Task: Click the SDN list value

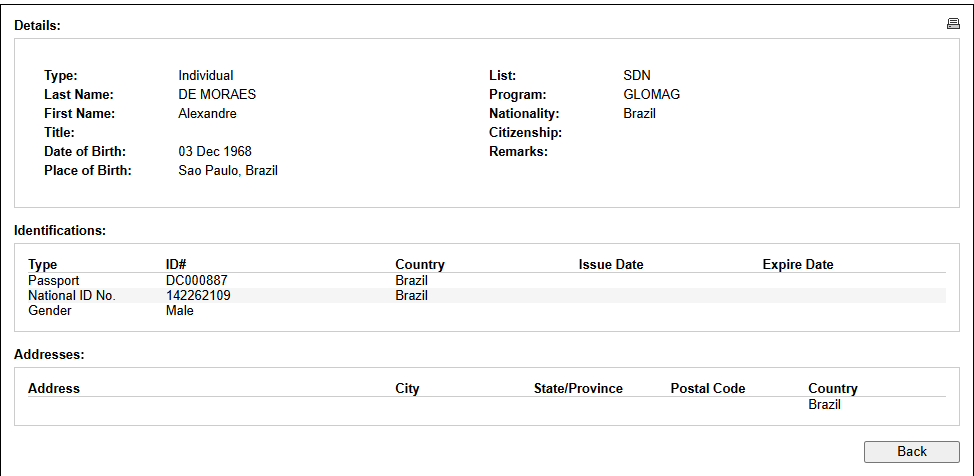Action: click(637, 76)
